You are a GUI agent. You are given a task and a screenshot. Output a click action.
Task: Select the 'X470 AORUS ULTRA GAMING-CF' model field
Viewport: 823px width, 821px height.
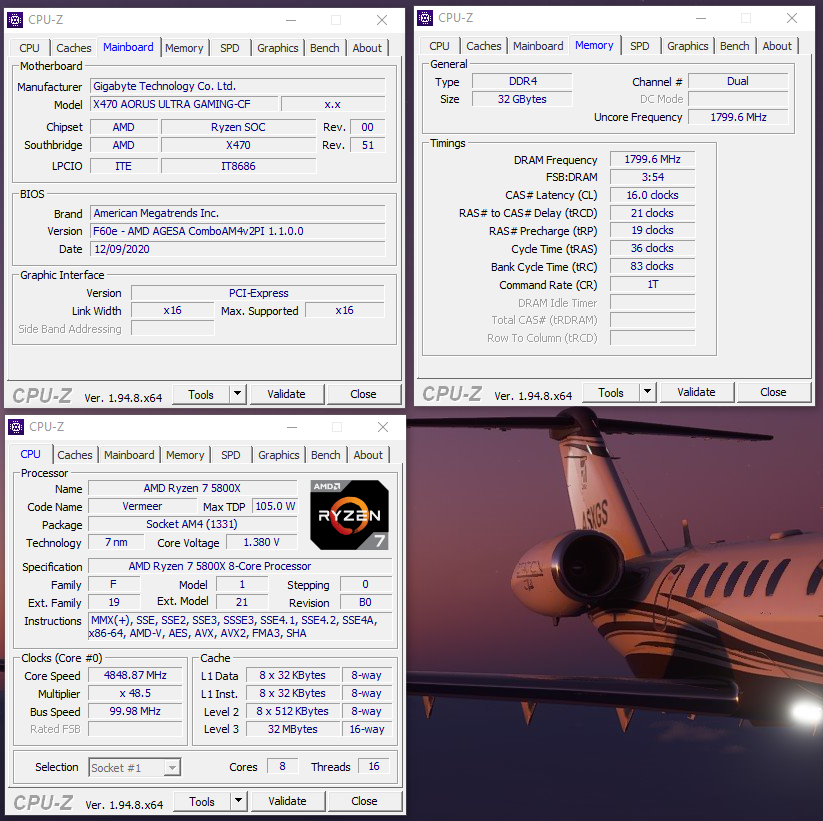pos(184,104)
